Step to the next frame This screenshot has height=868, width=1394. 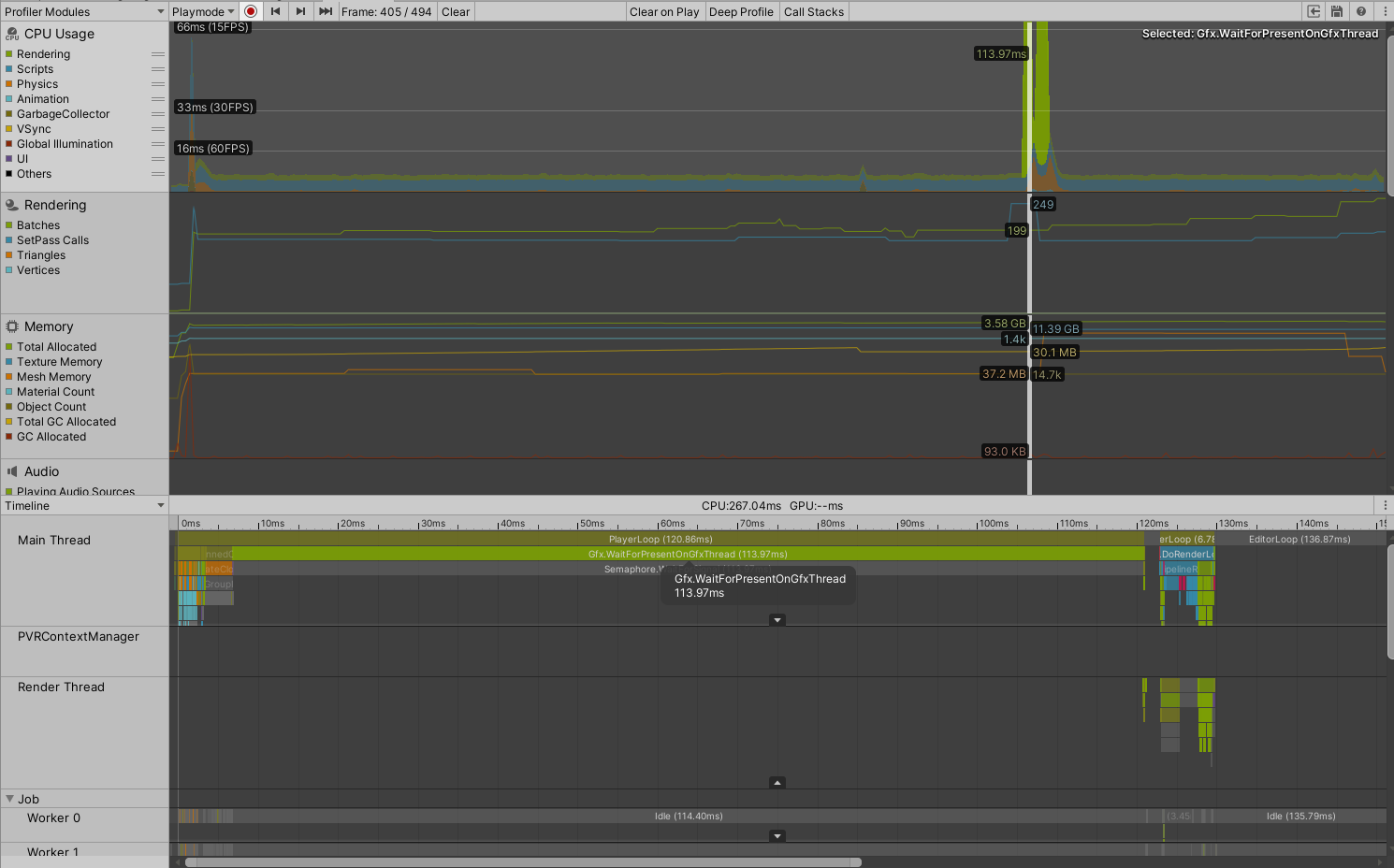tap(300, 11)
